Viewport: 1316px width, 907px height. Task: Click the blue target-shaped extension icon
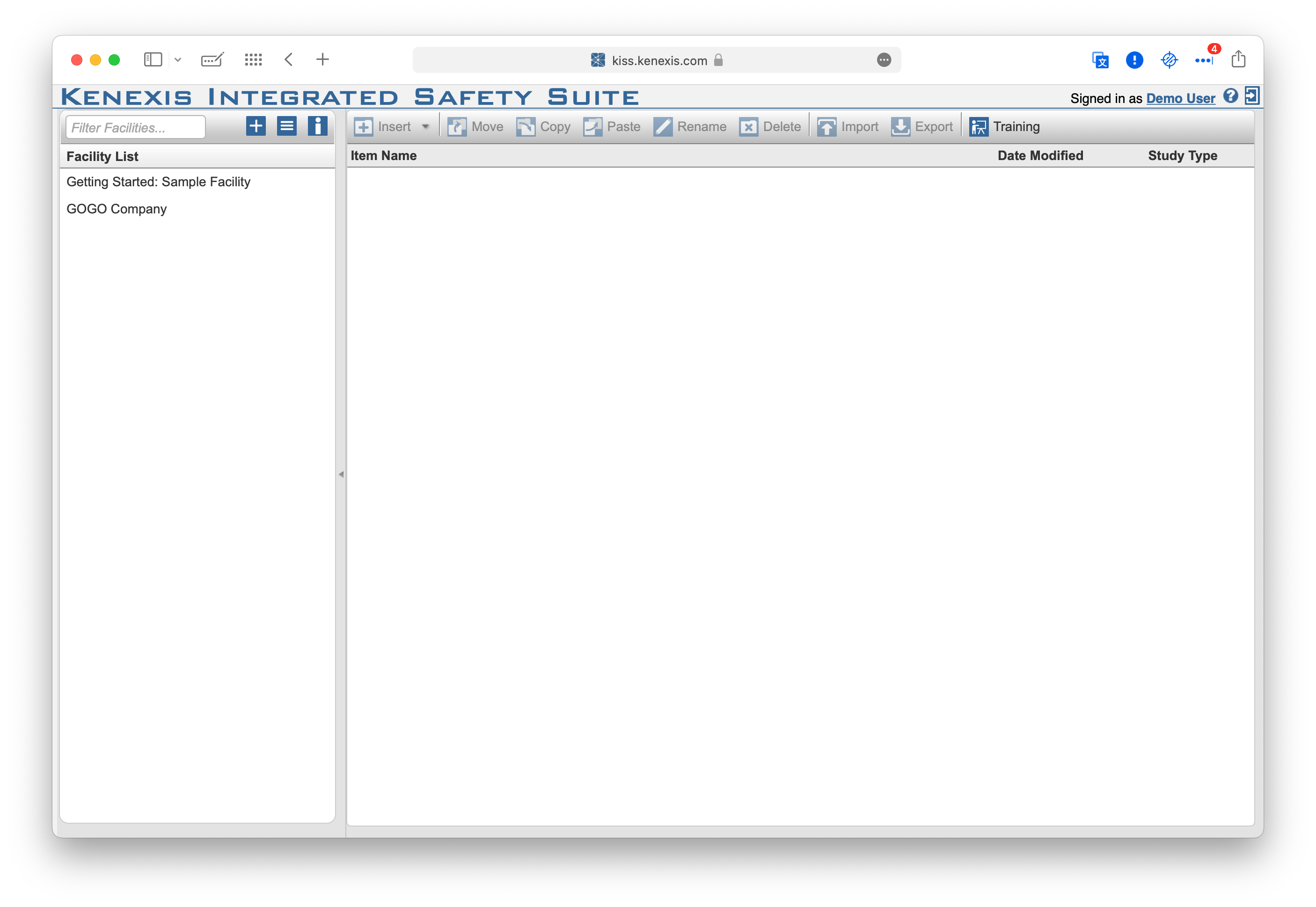(x=1169, y=60)
